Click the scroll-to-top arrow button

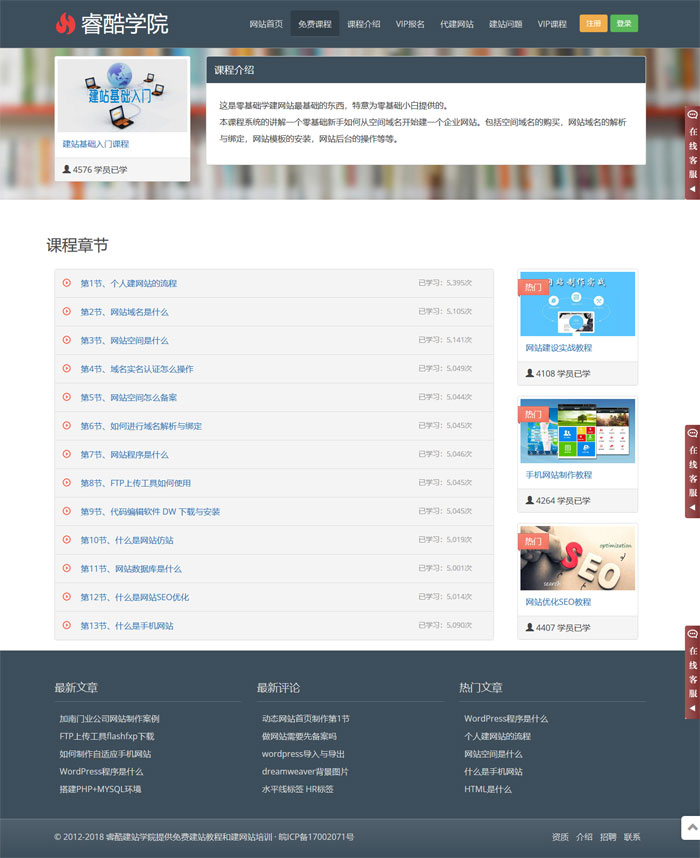(691, 828)
